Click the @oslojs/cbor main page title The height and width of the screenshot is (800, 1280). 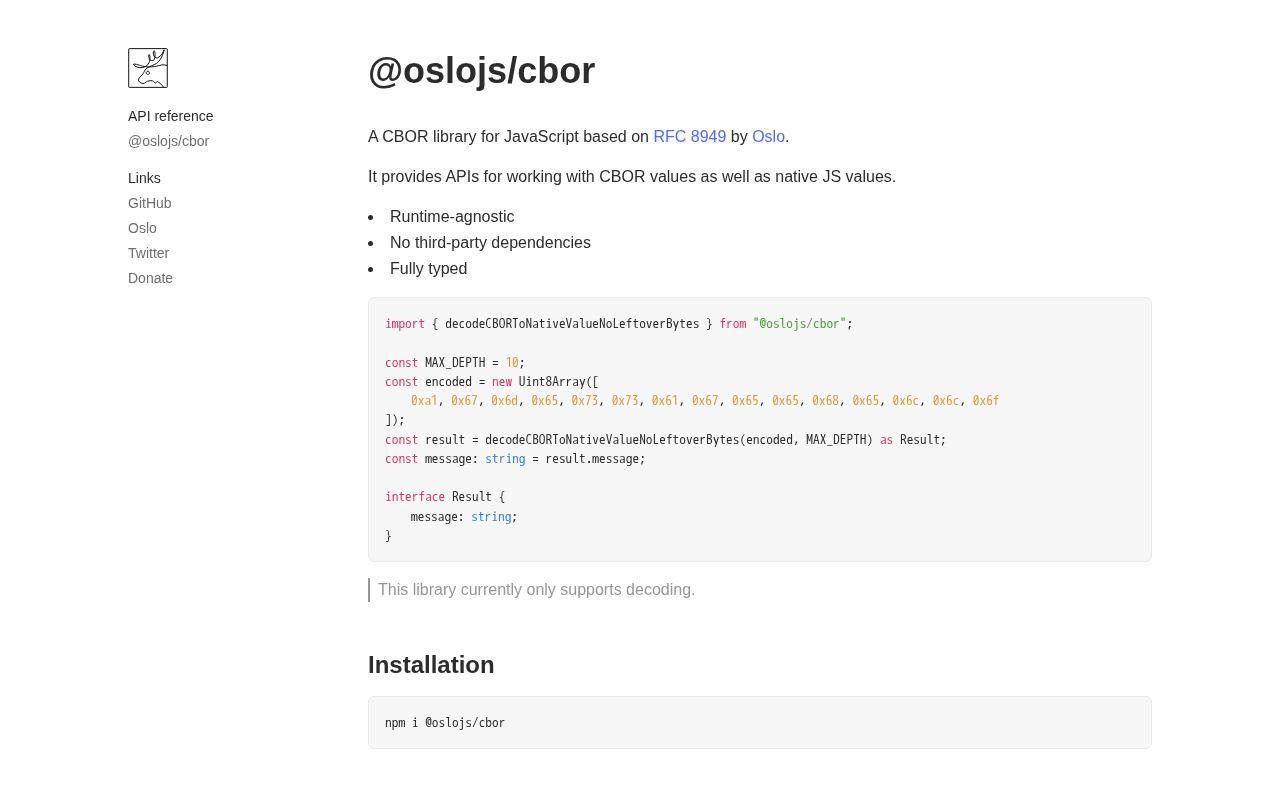pyautogui.click(x=481, y=71)
